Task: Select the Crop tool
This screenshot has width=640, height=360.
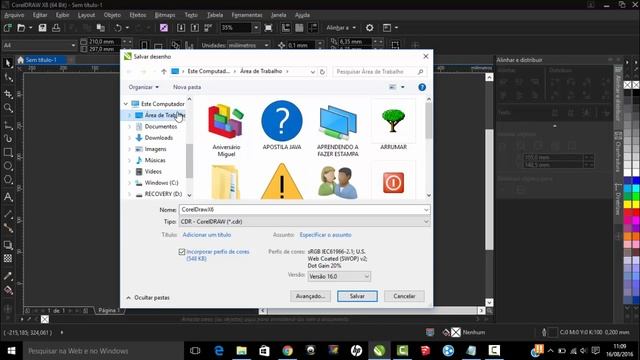Action: [x=8, y=94]
